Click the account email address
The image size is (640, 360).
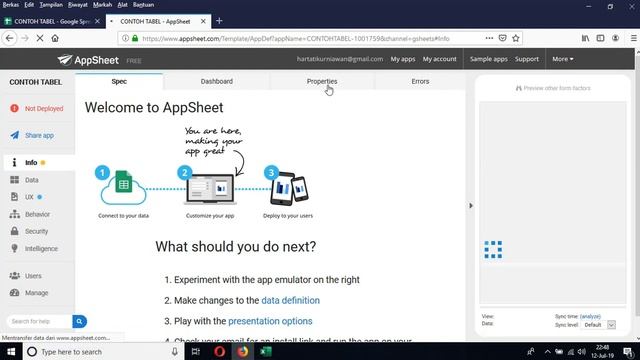pyautogui.click(x=340, y=59)
